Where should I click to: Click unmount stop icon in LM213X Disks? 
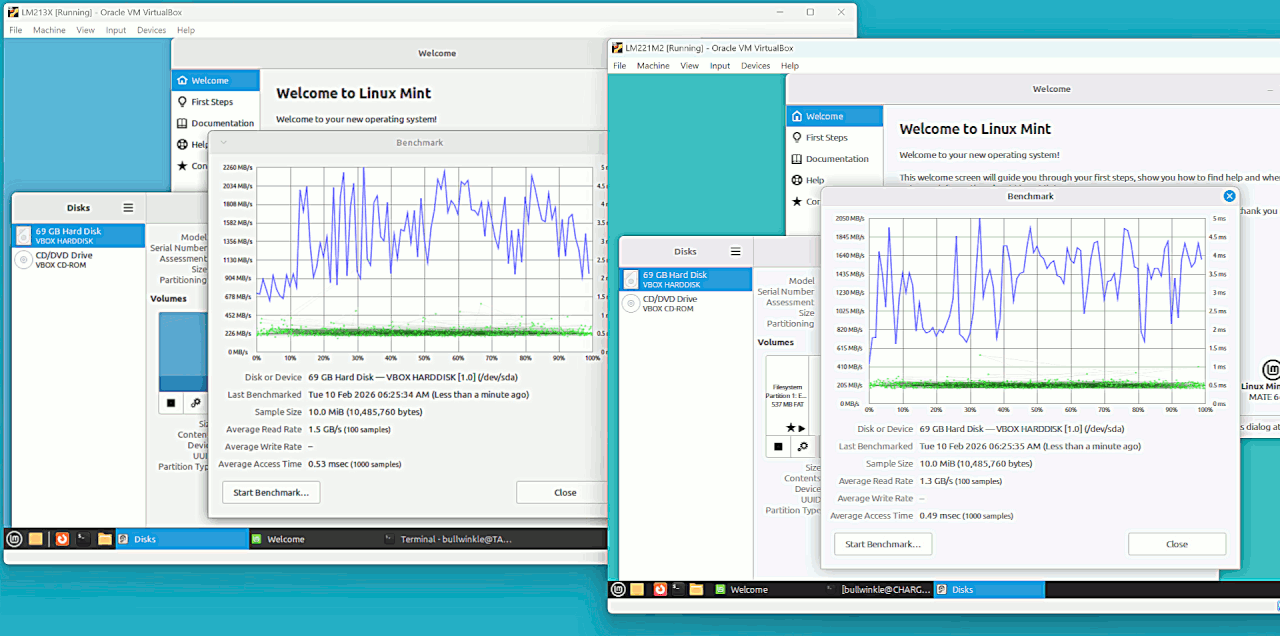171,402
